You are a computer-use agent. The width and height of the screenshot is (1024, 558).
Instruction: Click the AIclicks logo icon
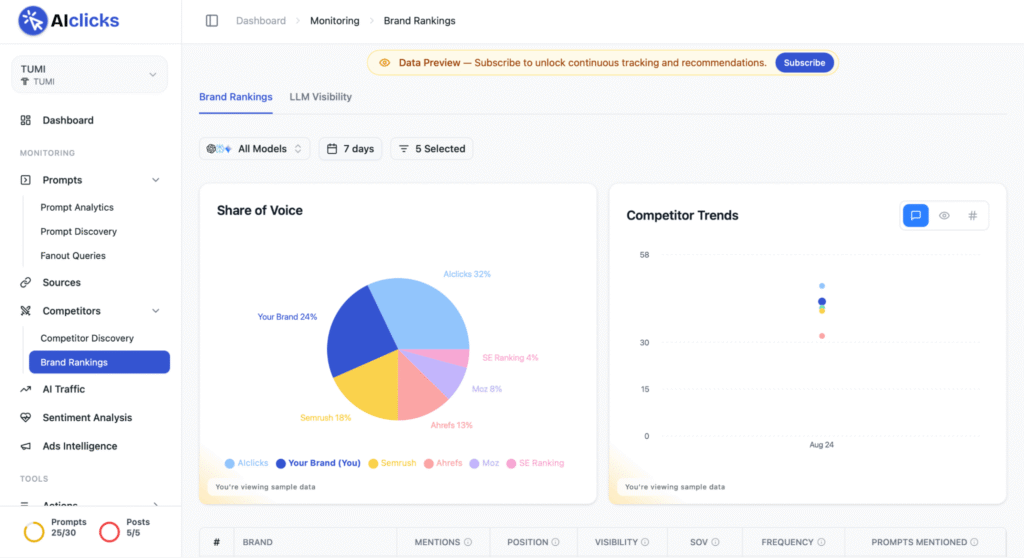click(x=33, y=21)
